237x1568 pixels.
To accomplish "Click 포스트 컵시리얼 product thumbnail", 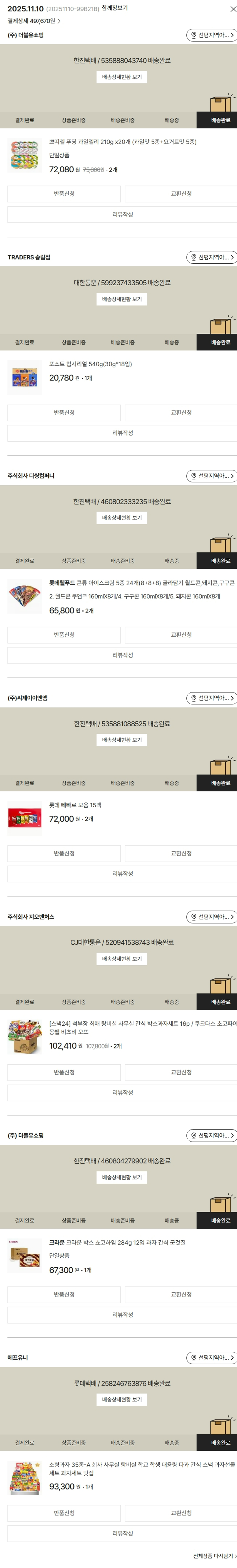I will [25, 377].
